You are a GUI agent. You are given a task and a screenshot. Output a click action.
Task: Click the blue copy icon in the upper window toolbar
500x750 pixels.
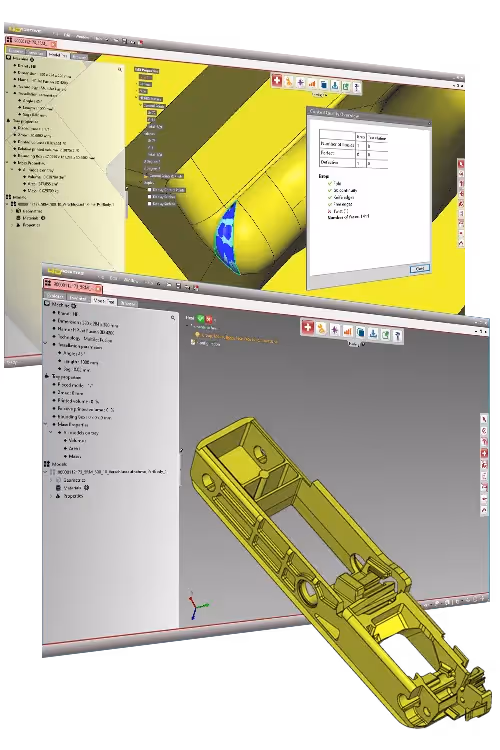pyautogui.click(x=323, y=85)
